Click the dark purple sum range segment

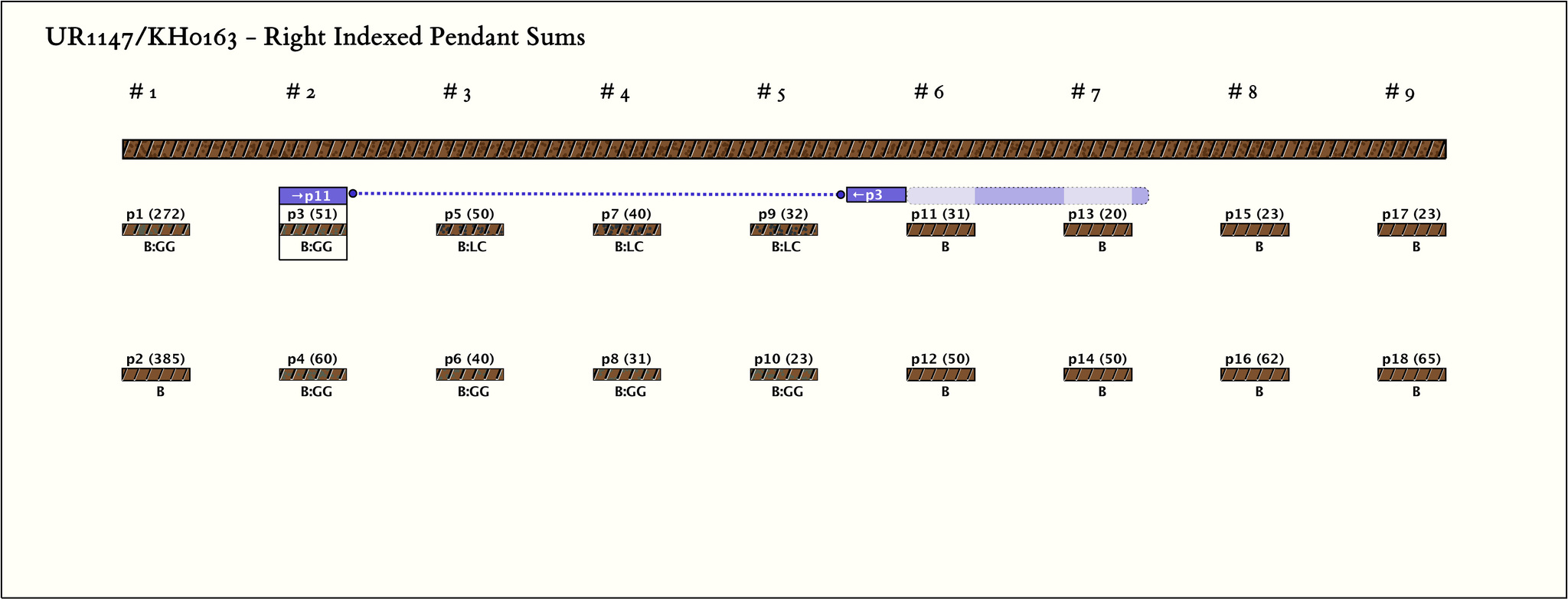click(1019, 196)
